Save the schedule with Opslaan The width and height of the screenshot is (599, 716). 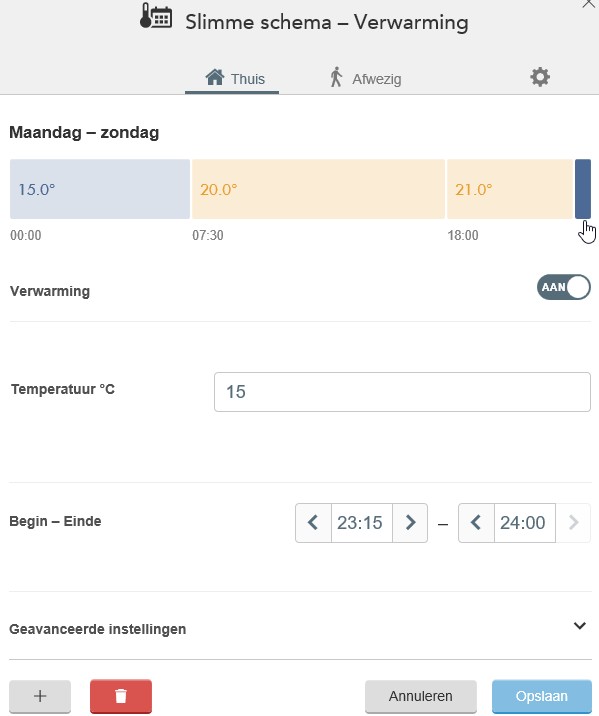541,696
